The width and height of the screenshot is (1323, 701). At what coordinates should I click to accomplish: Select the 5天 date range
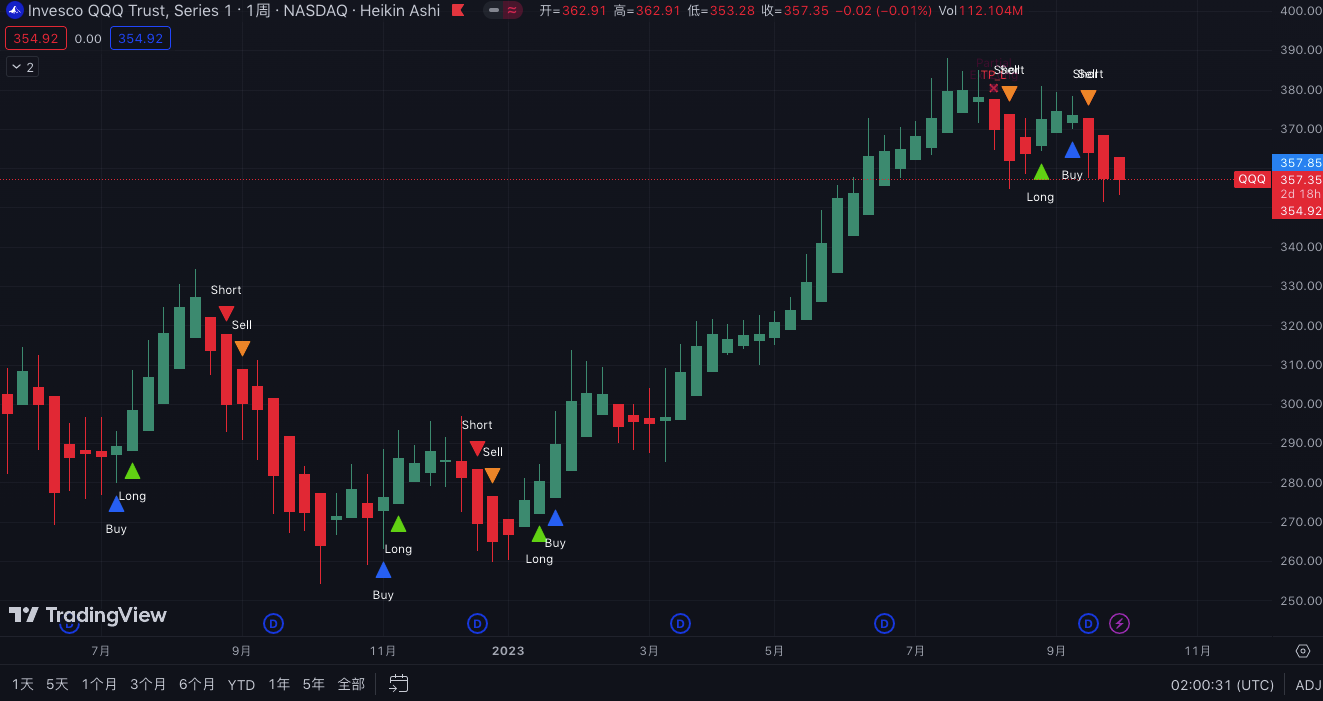(x=57, y=685)
